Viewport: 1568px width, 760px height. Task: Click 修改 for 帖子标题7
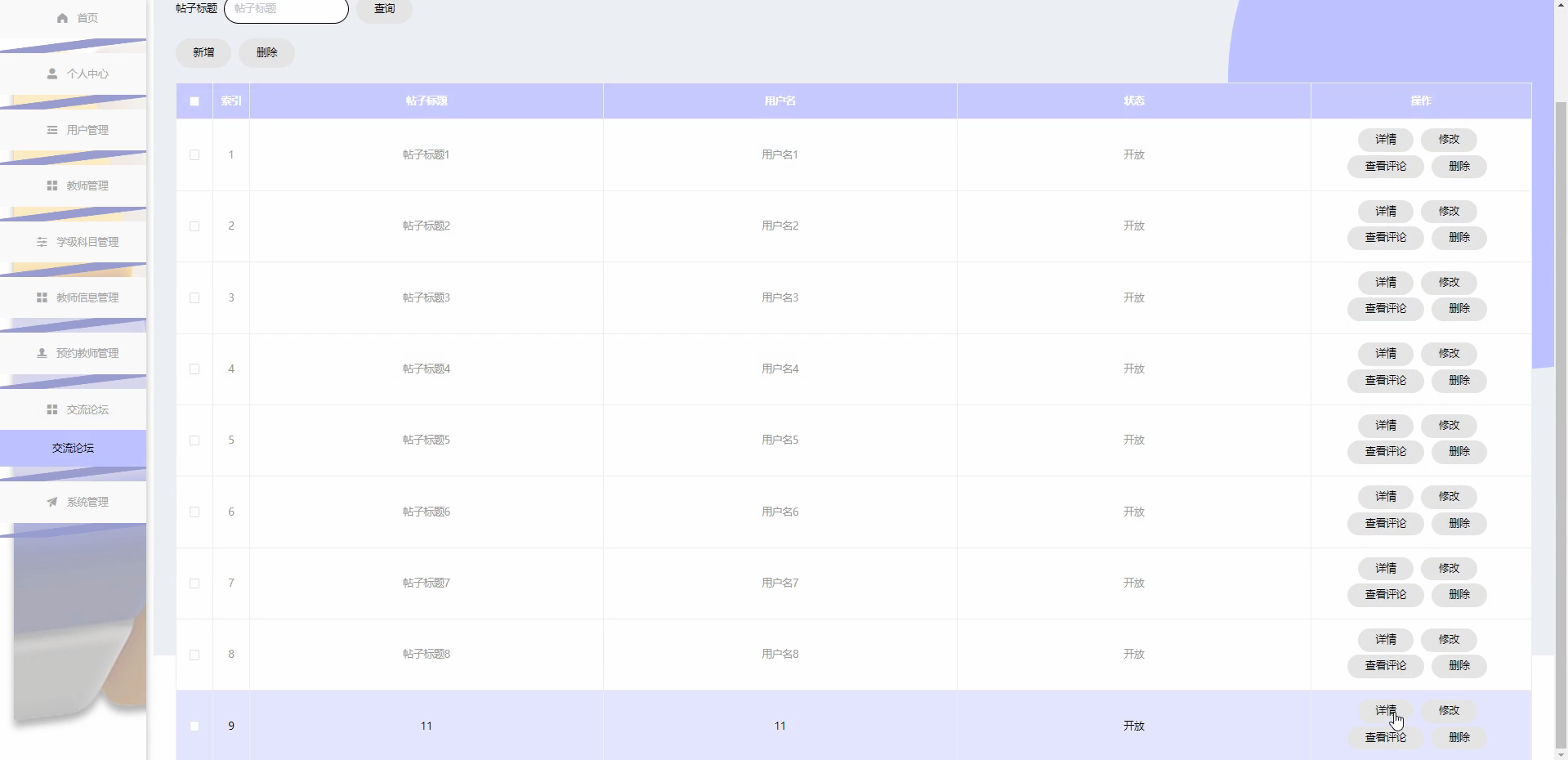1449,568
